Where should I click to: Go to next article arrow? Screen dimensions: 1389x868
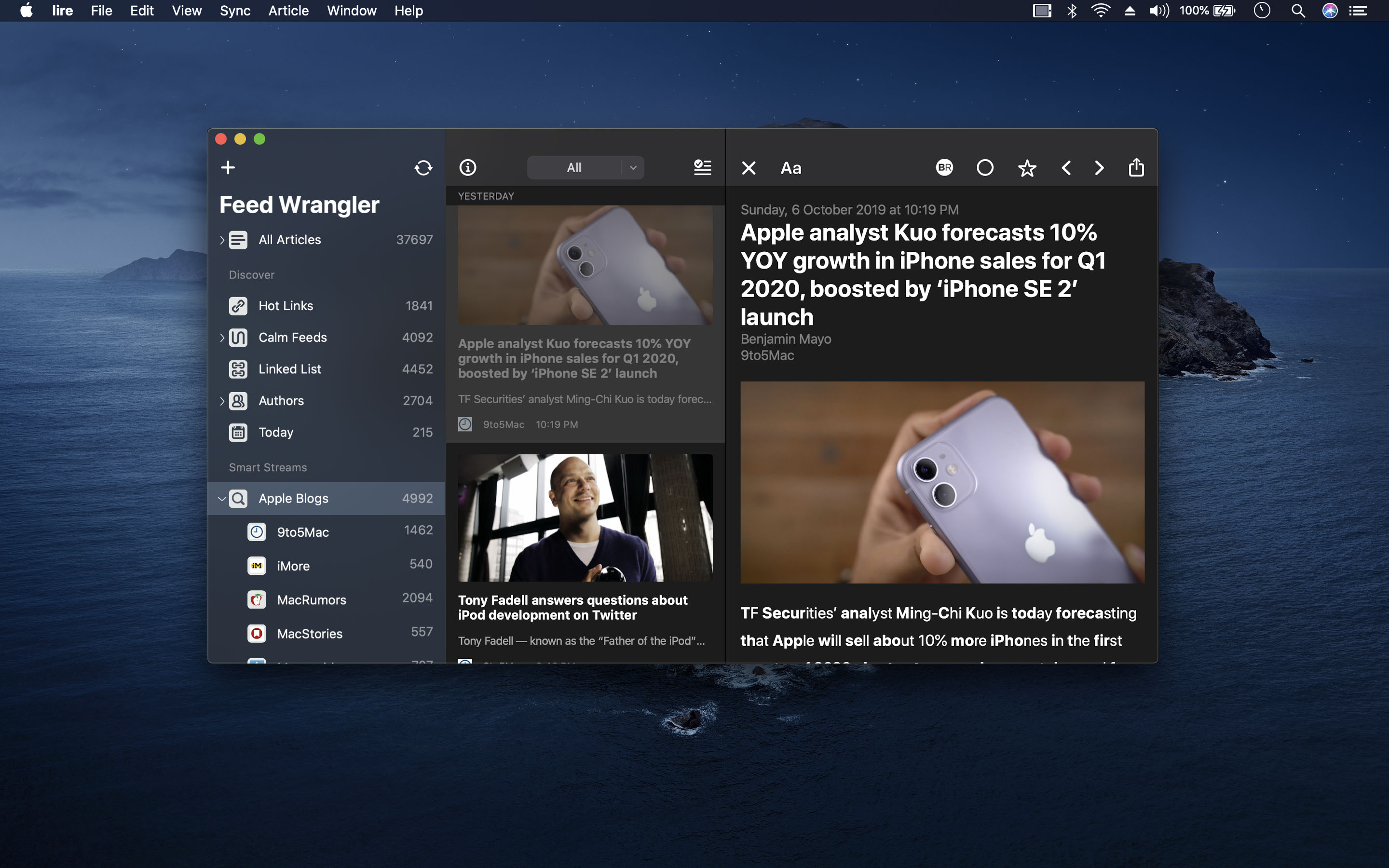[x=1099, y=168]
